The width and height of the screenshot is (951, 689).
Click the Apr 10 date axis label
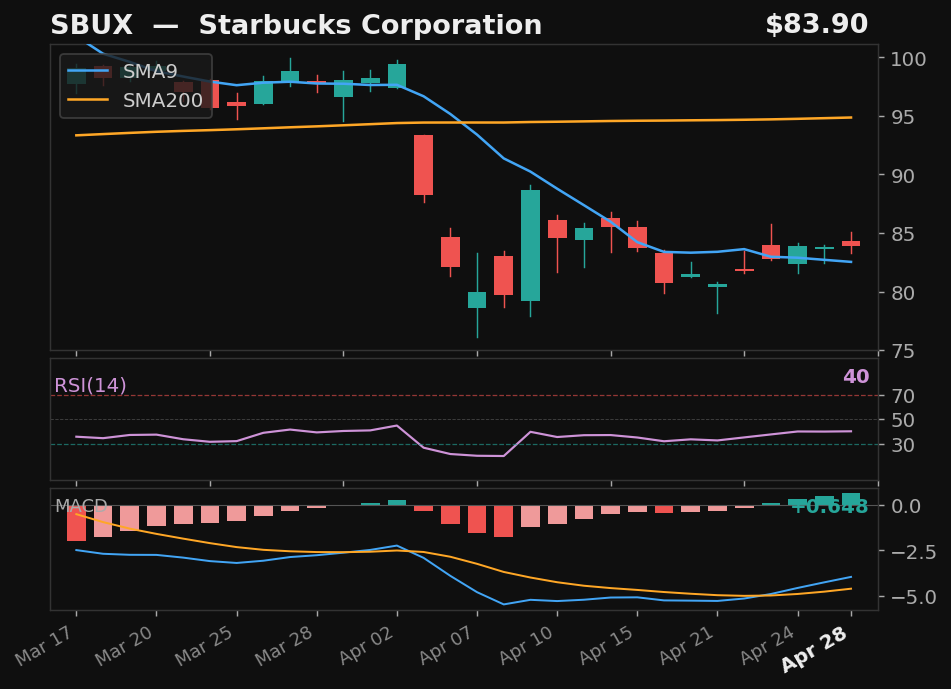(x=528, y=645)
